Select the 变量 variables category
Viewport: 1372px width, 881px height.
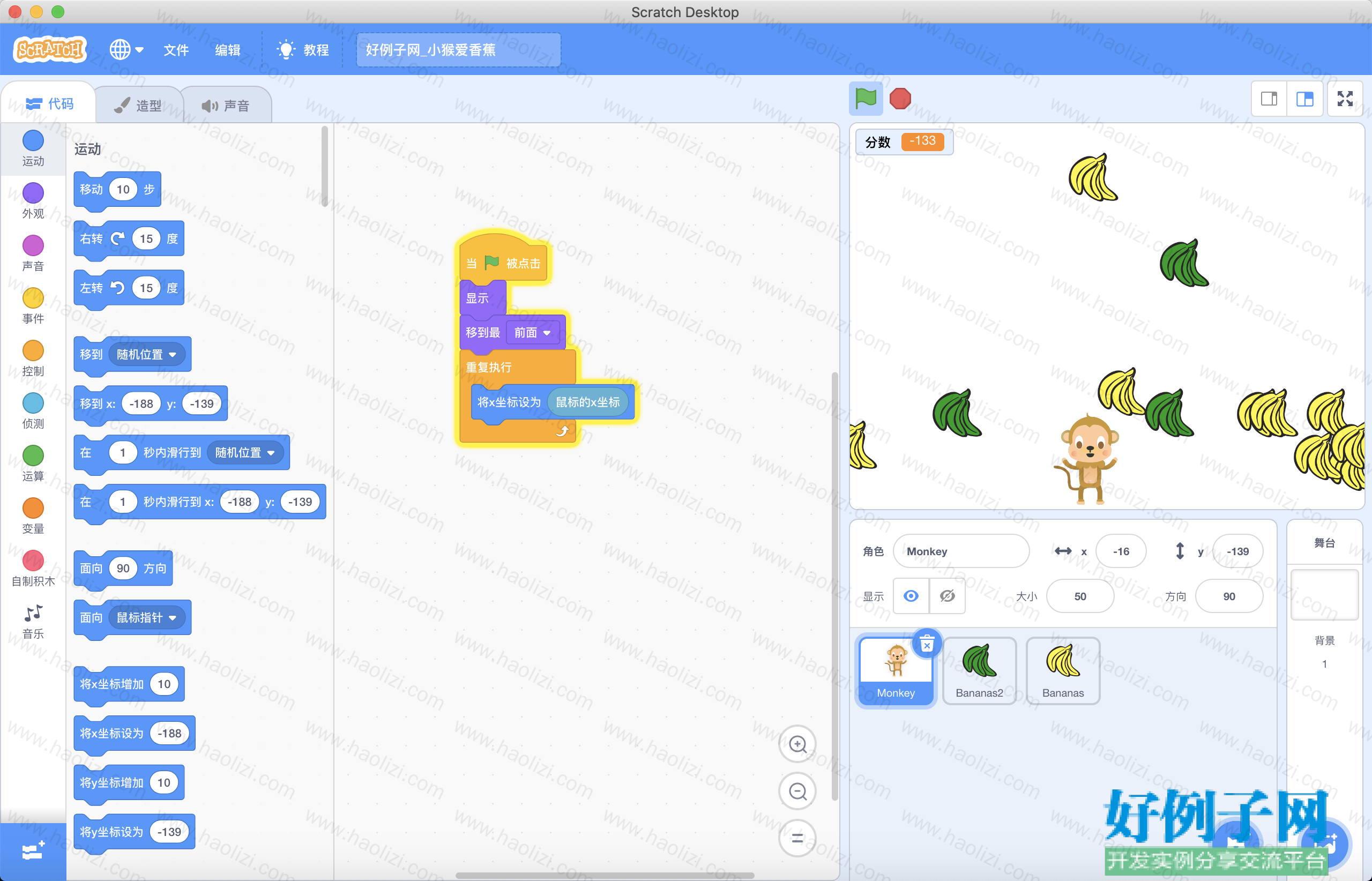pos(33,516)
